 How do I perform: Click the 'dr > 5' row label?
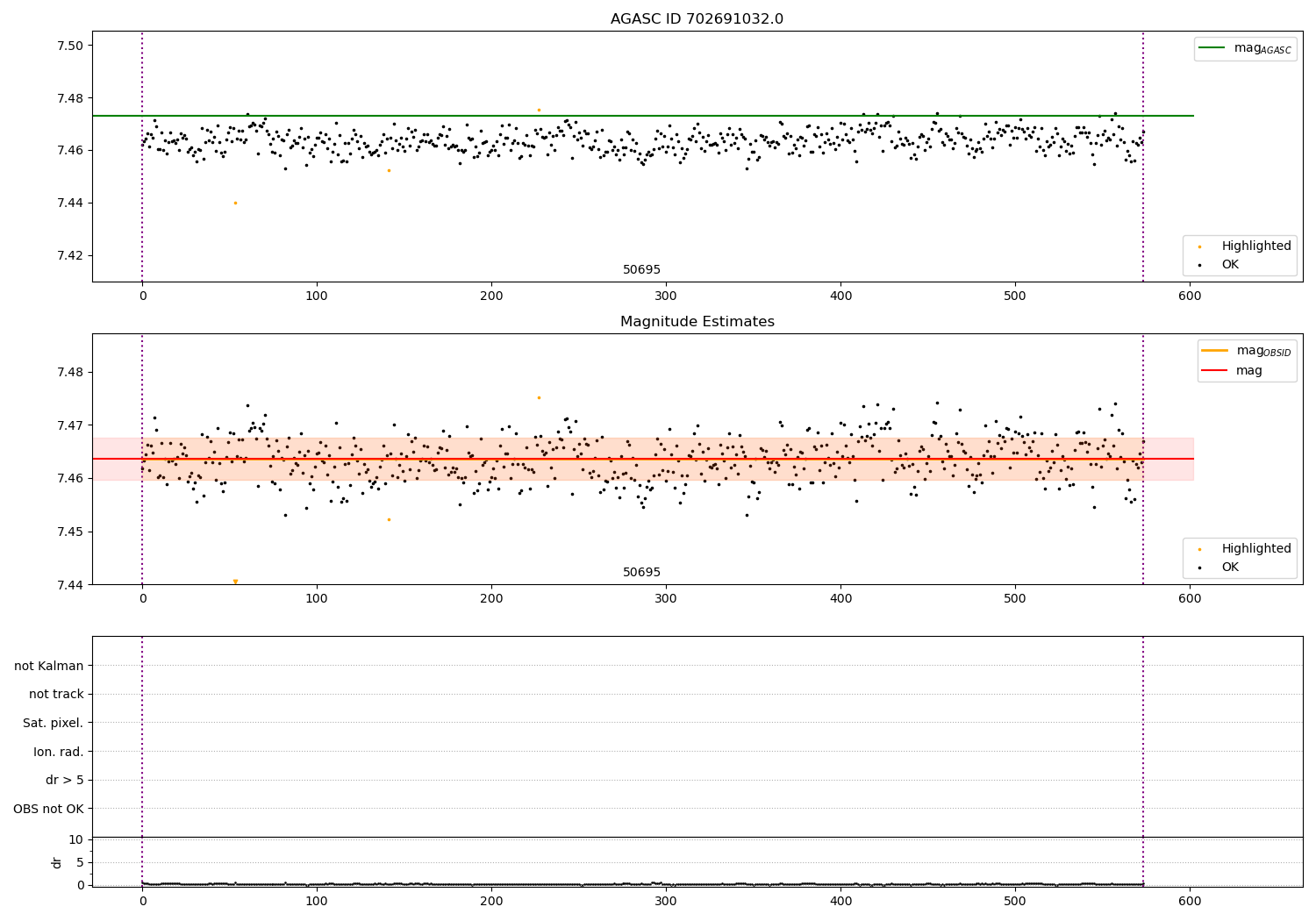(x=65, y=780)
